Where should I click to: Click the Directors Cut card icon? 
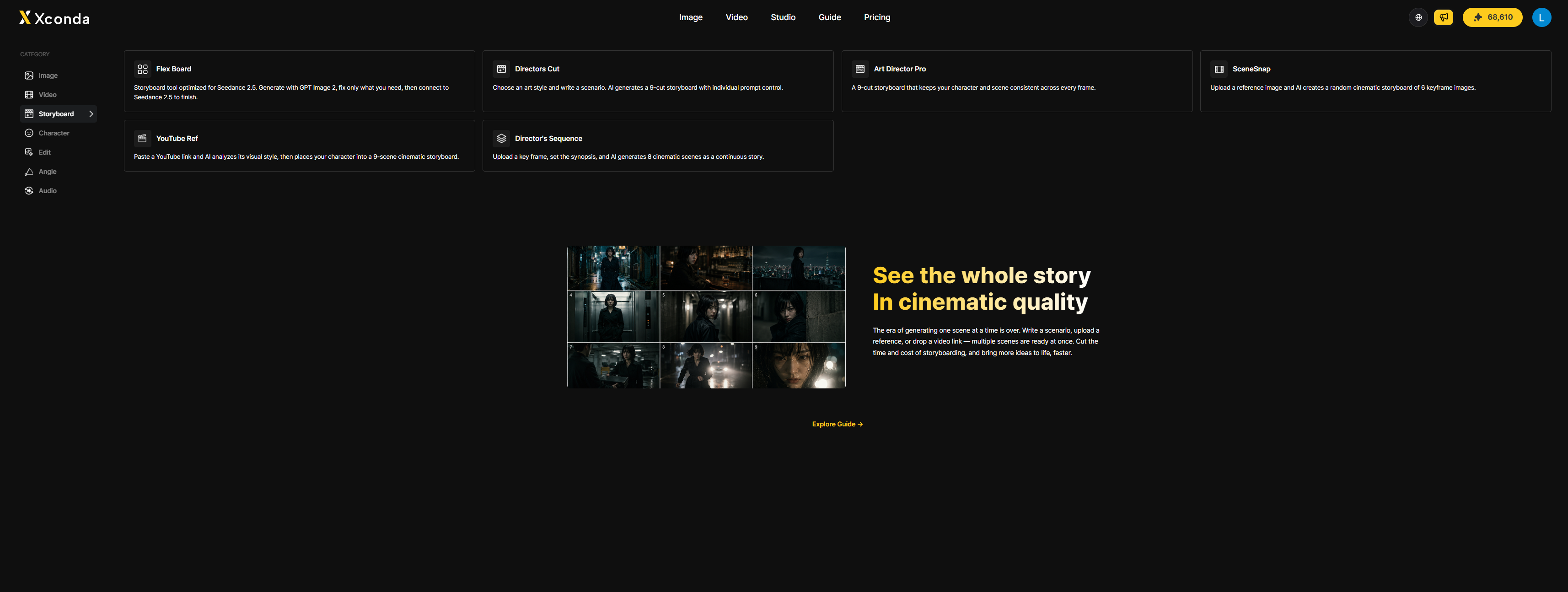[x=502, y=69]
